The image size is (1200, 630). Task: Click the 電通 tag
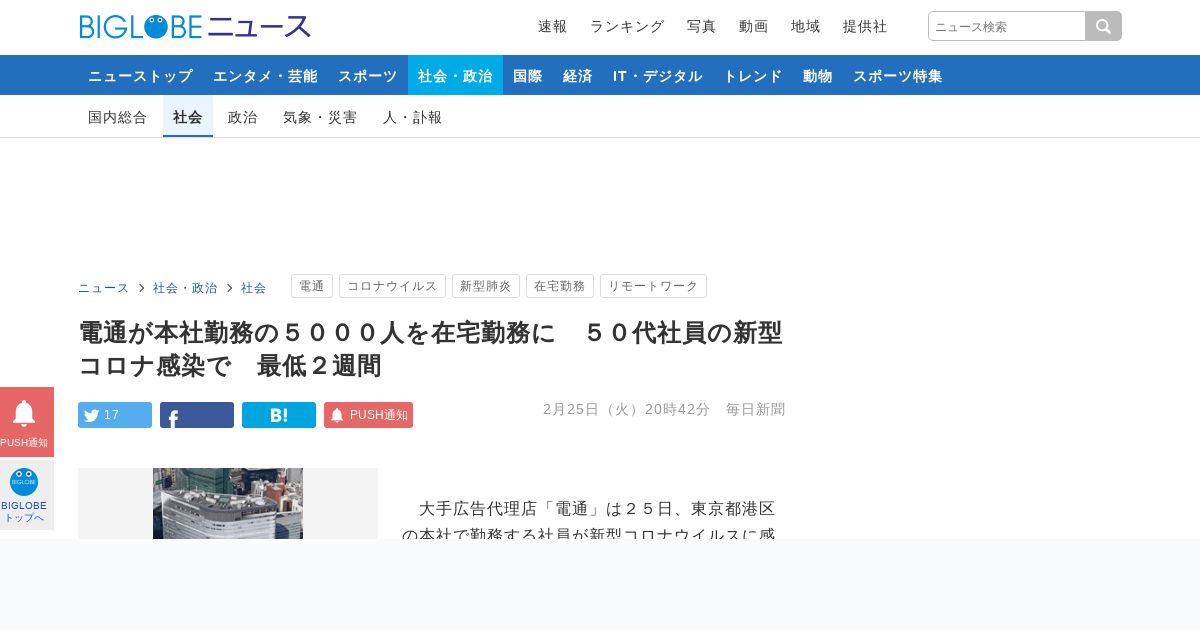click(x=312, y=286)
